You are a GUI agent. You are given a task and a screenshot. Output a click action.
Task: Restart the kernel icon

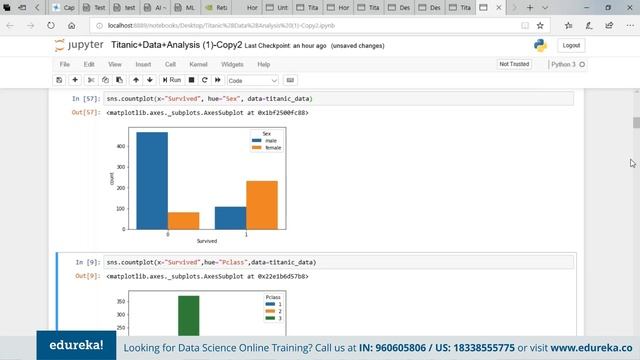[205, 80]
